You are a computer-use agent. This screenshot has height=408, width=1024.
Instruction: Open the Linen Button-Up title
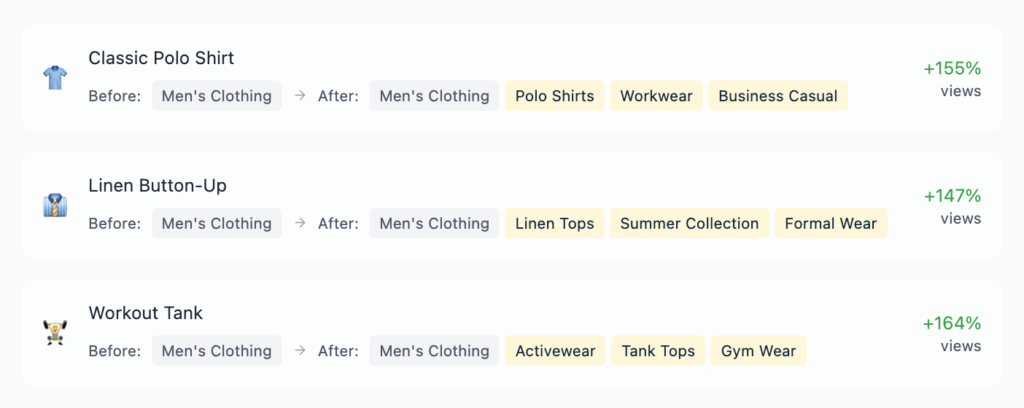[157, 185]
